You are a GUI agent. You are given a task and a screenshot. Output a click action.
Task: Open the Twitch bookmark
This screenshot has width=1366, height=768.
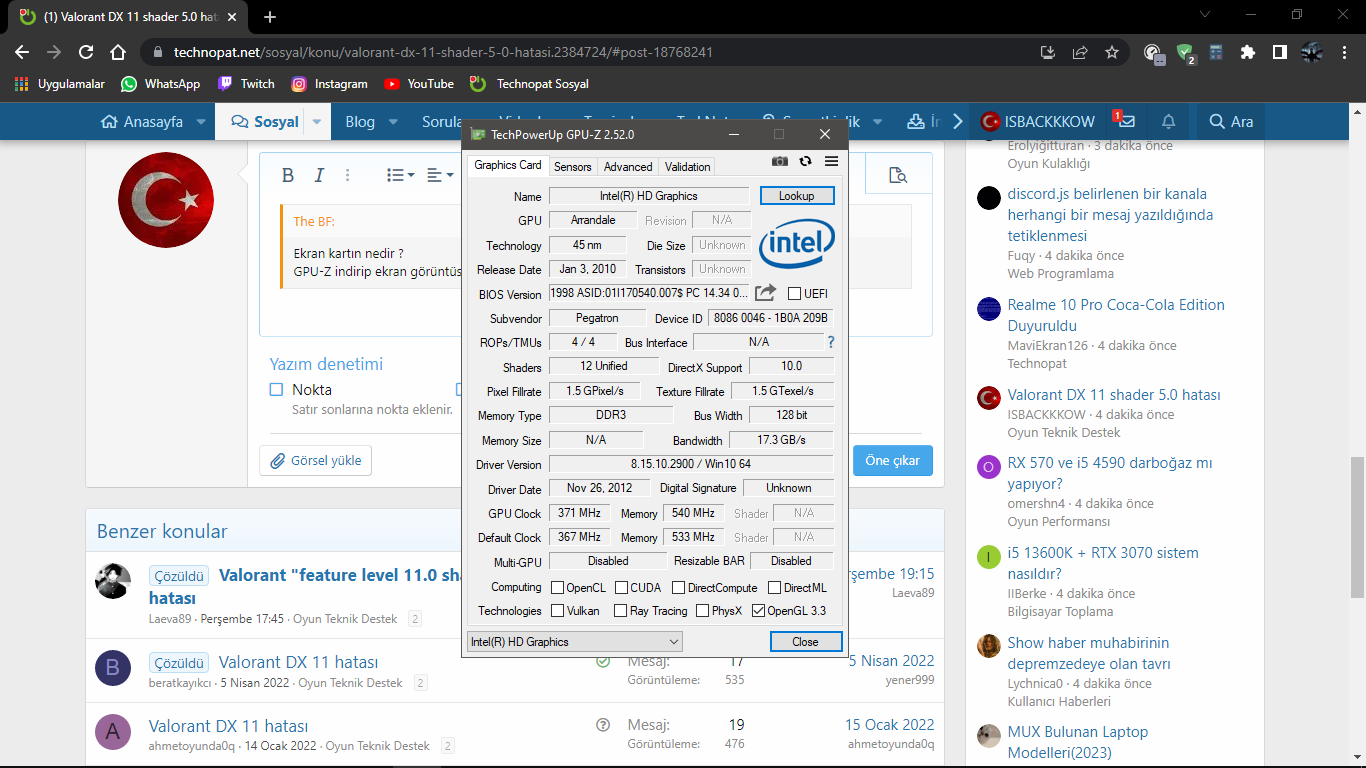pyautogui.click(x=246, y=84)
